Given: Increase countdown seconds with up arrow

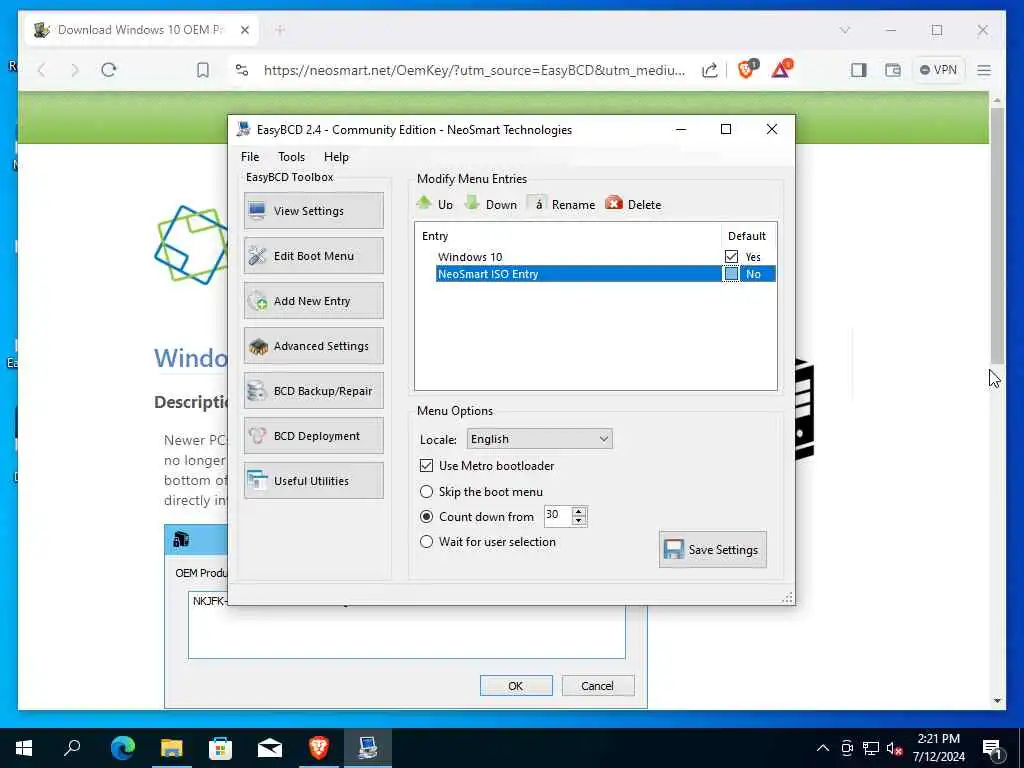Looking at the screenshot, I should pyautogui.click(x=579, y=511).
